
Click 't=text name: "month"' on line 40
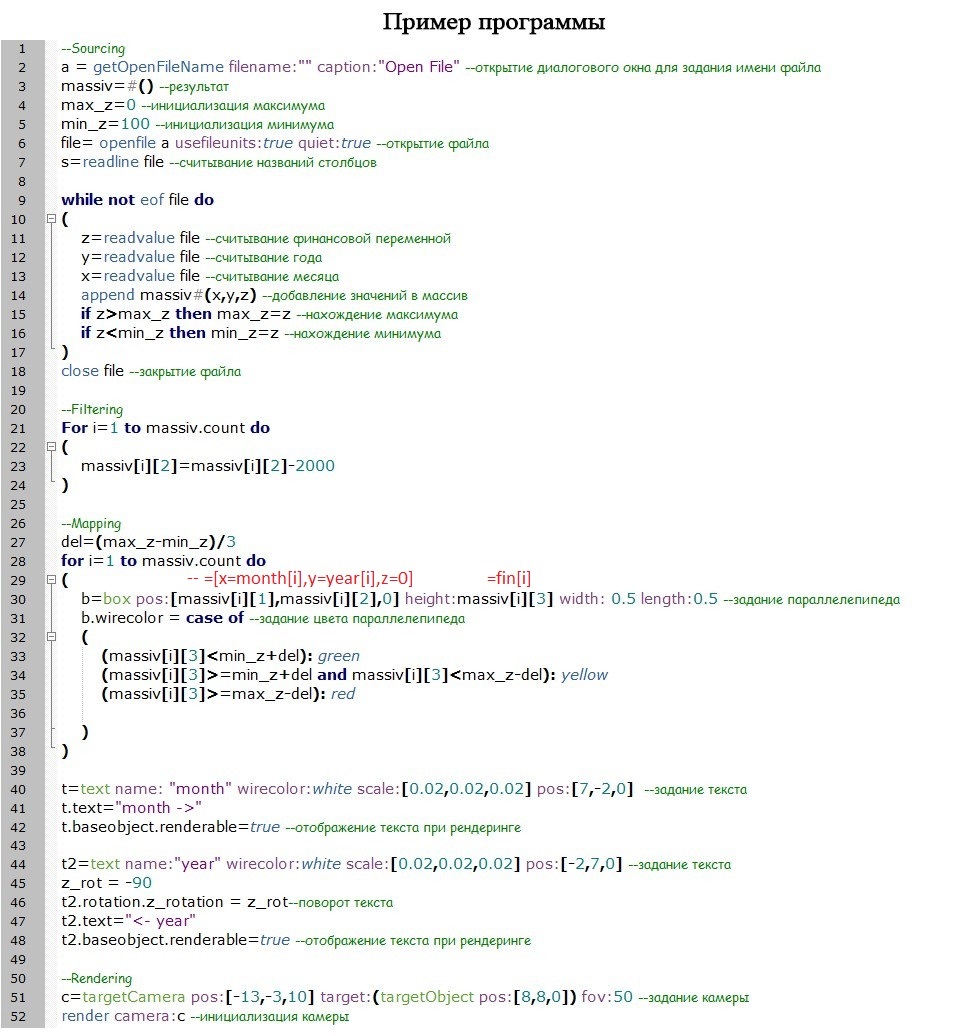tap(146, 790)
